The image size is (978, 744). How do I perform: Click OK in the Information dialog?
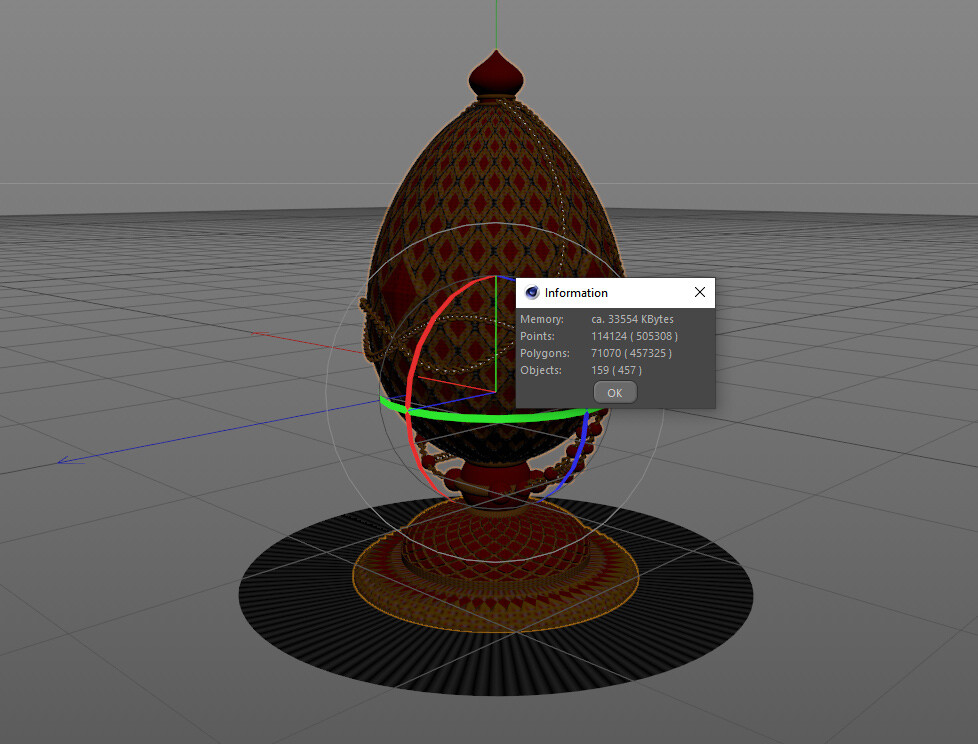pos(614,393)
